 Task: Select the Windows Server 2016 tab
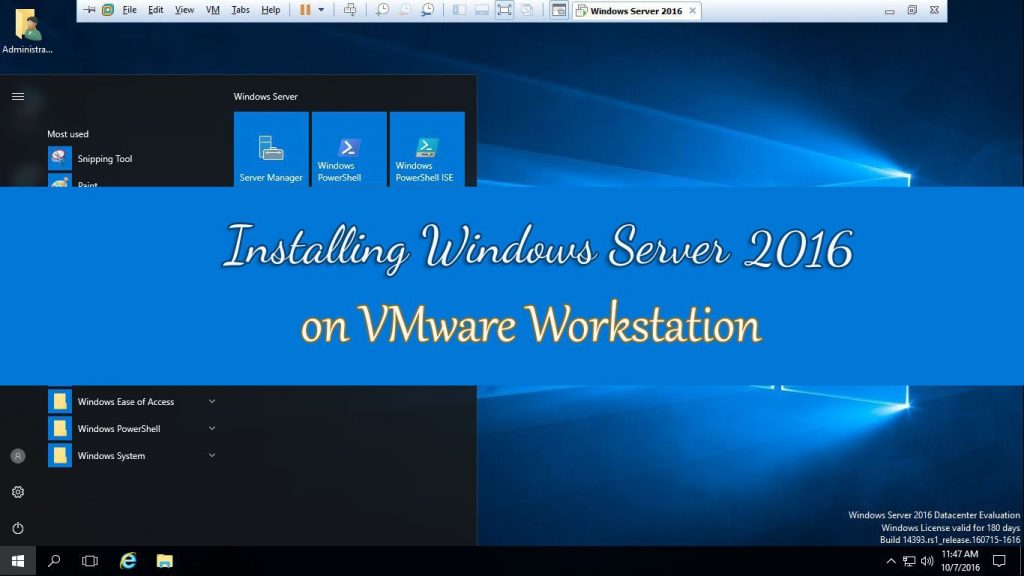point(635,11)
